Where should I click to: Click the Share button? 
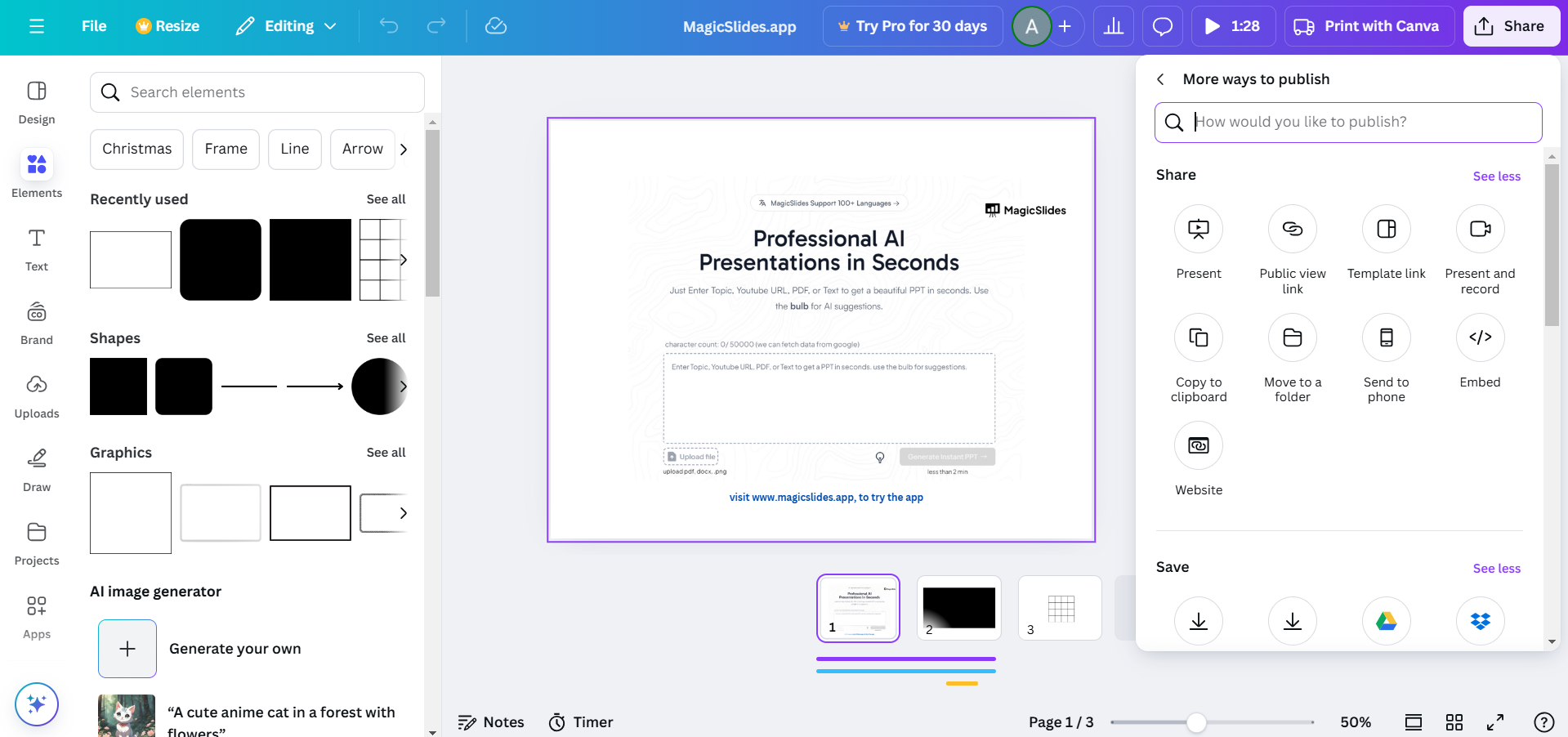tap(1511, 26)
